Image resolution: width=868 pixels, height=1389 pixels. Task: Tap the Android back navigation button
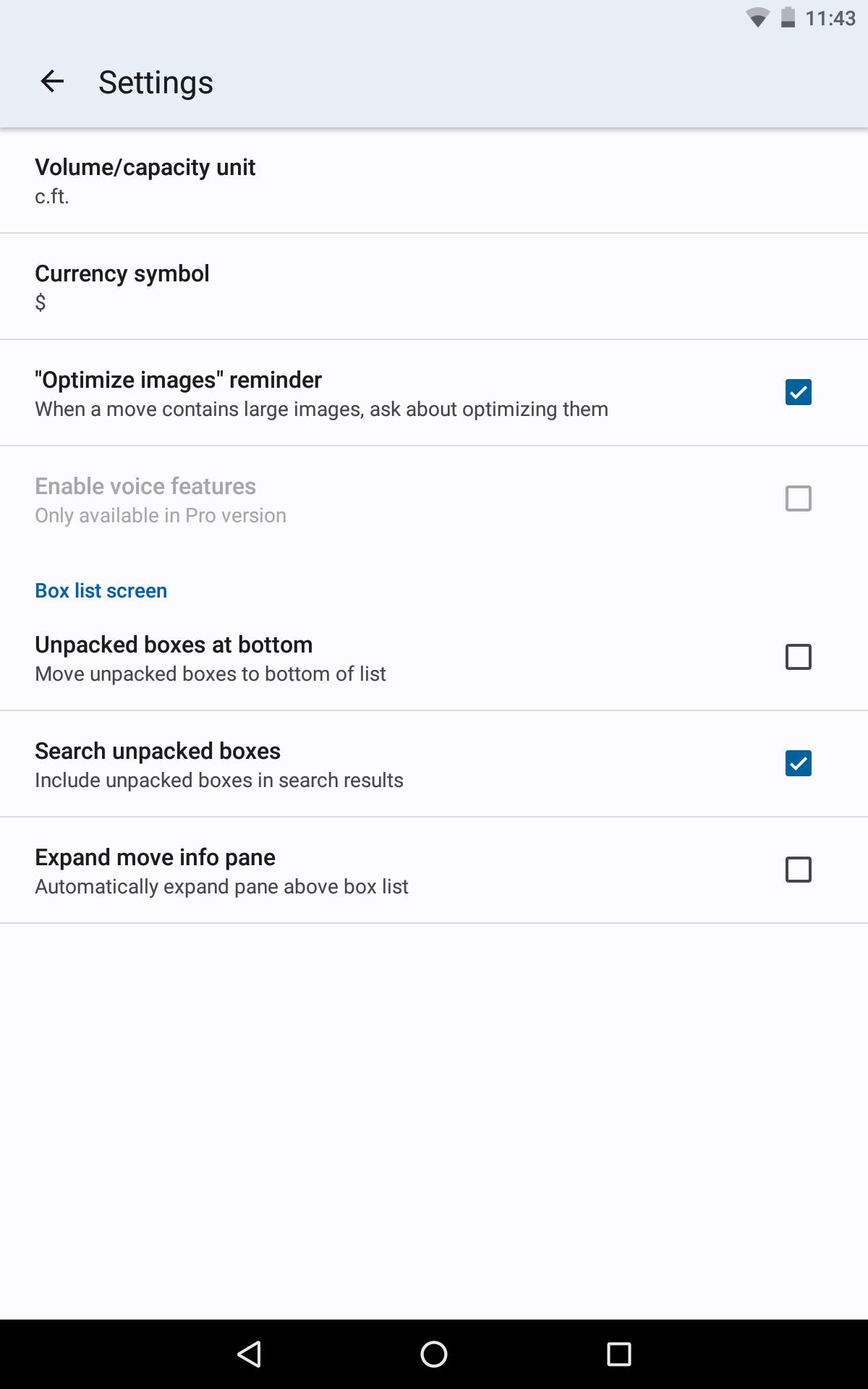tap(249, 1354)
